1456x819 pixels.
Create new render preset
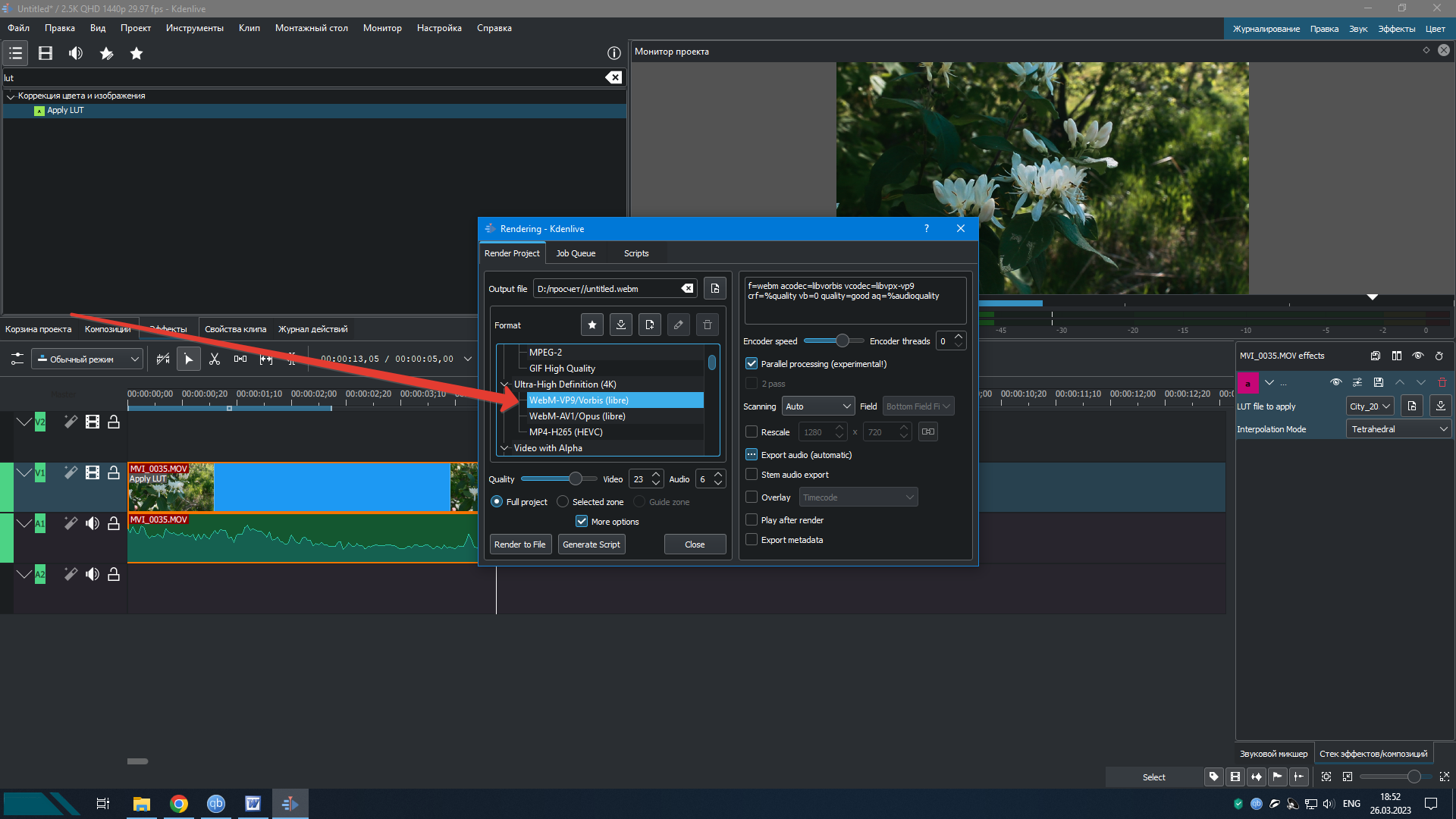(650, 325)
